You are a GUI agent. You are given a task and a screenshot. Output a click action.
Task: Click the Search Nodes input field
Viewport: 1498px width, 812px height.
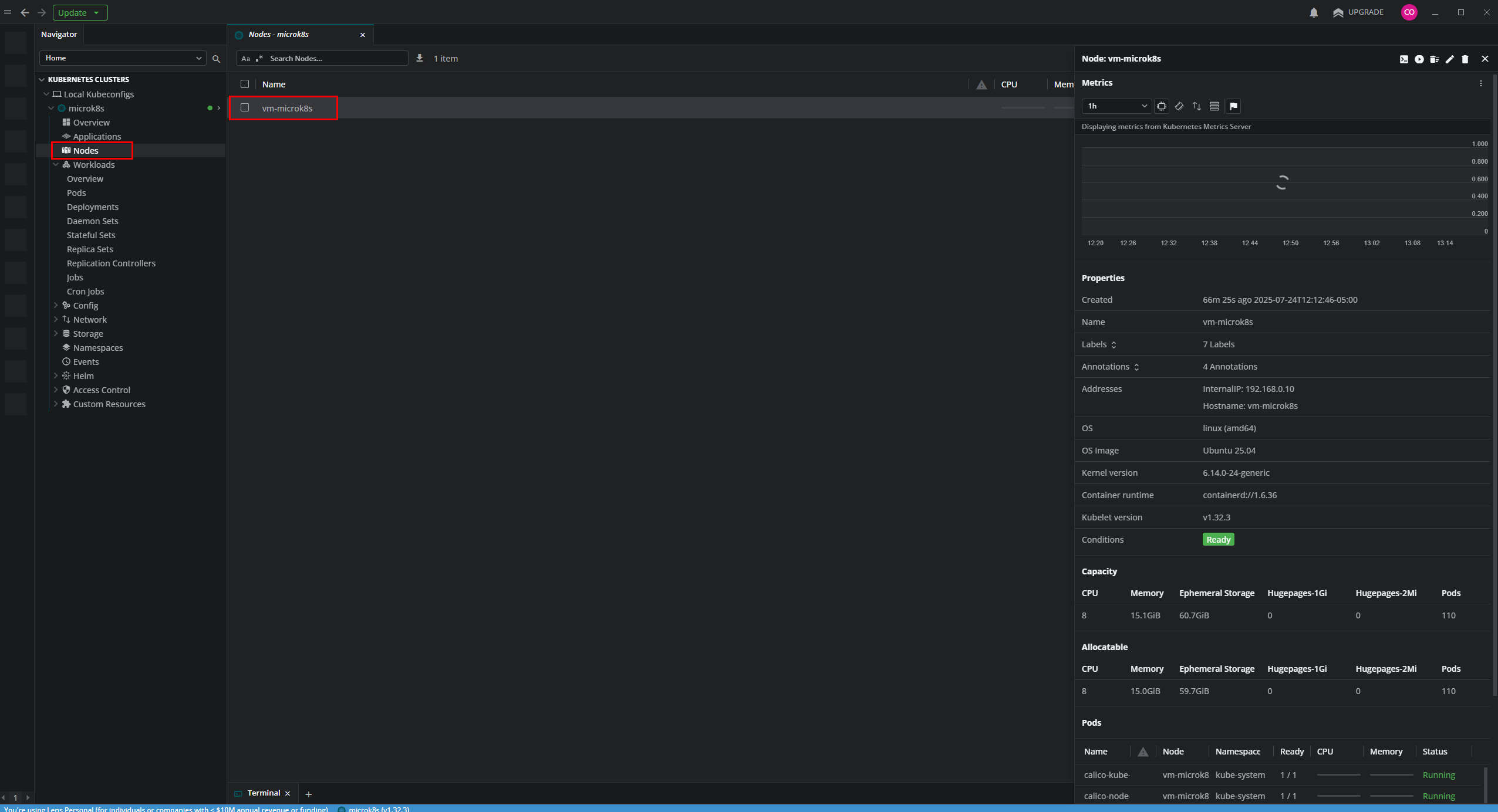(337, 59)
